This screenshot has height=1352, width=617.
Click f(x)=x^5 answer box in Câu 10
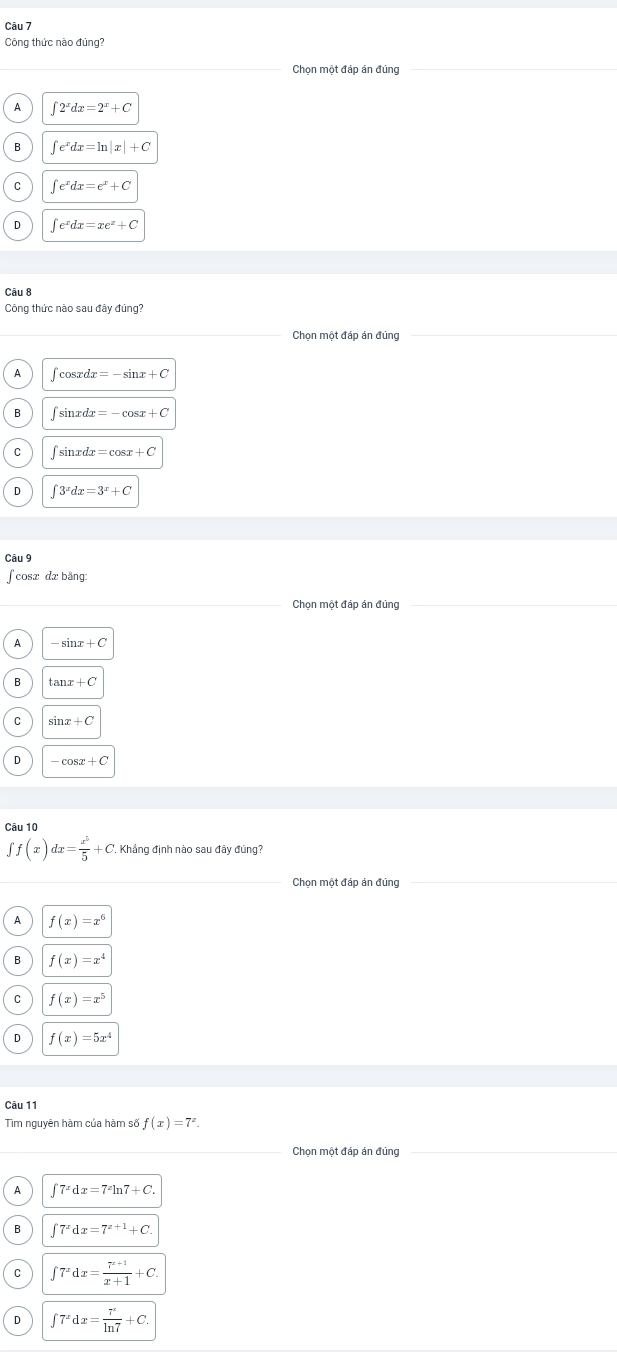click(77, 1000)
